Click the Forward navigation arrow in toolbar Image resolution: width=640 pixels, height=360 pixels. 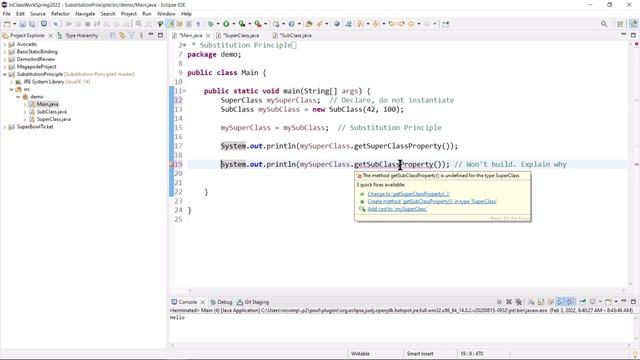427,24
